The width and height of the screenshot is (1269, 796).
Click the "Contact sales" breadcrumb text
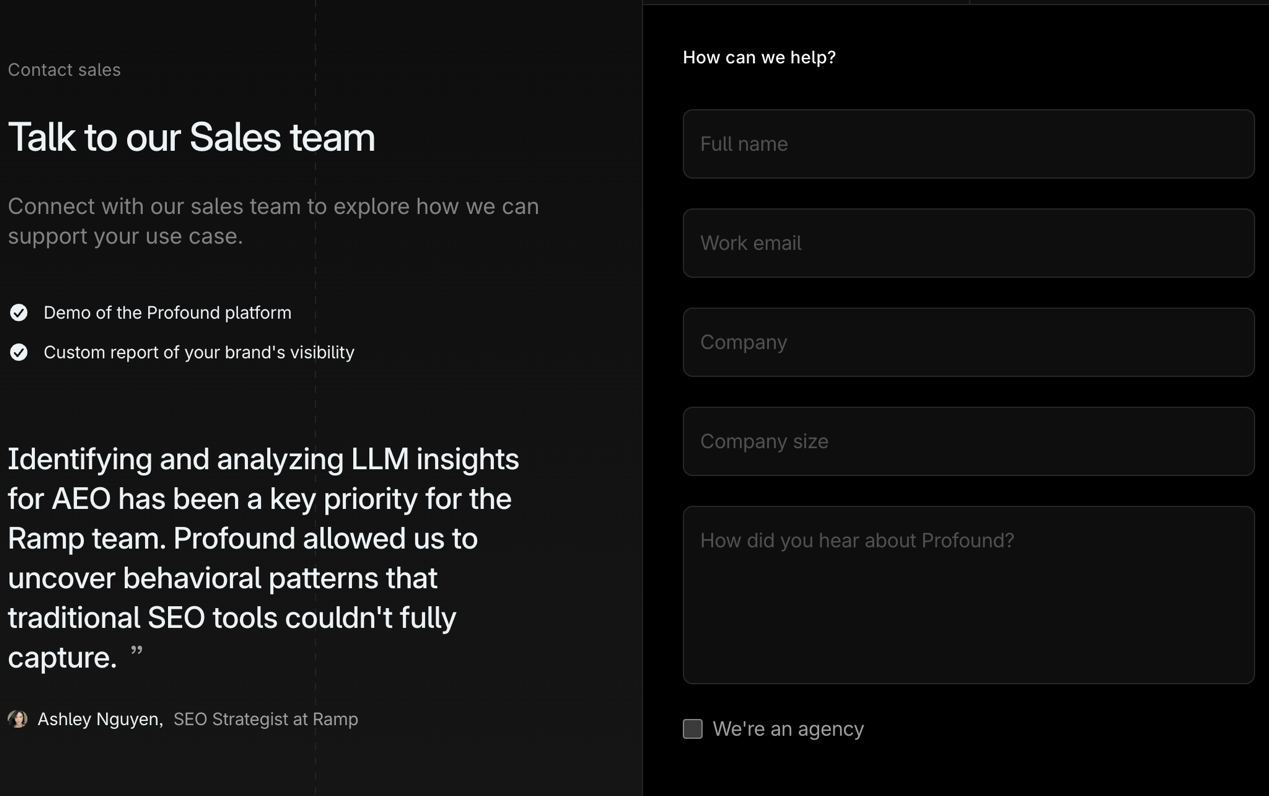[64, 70]
